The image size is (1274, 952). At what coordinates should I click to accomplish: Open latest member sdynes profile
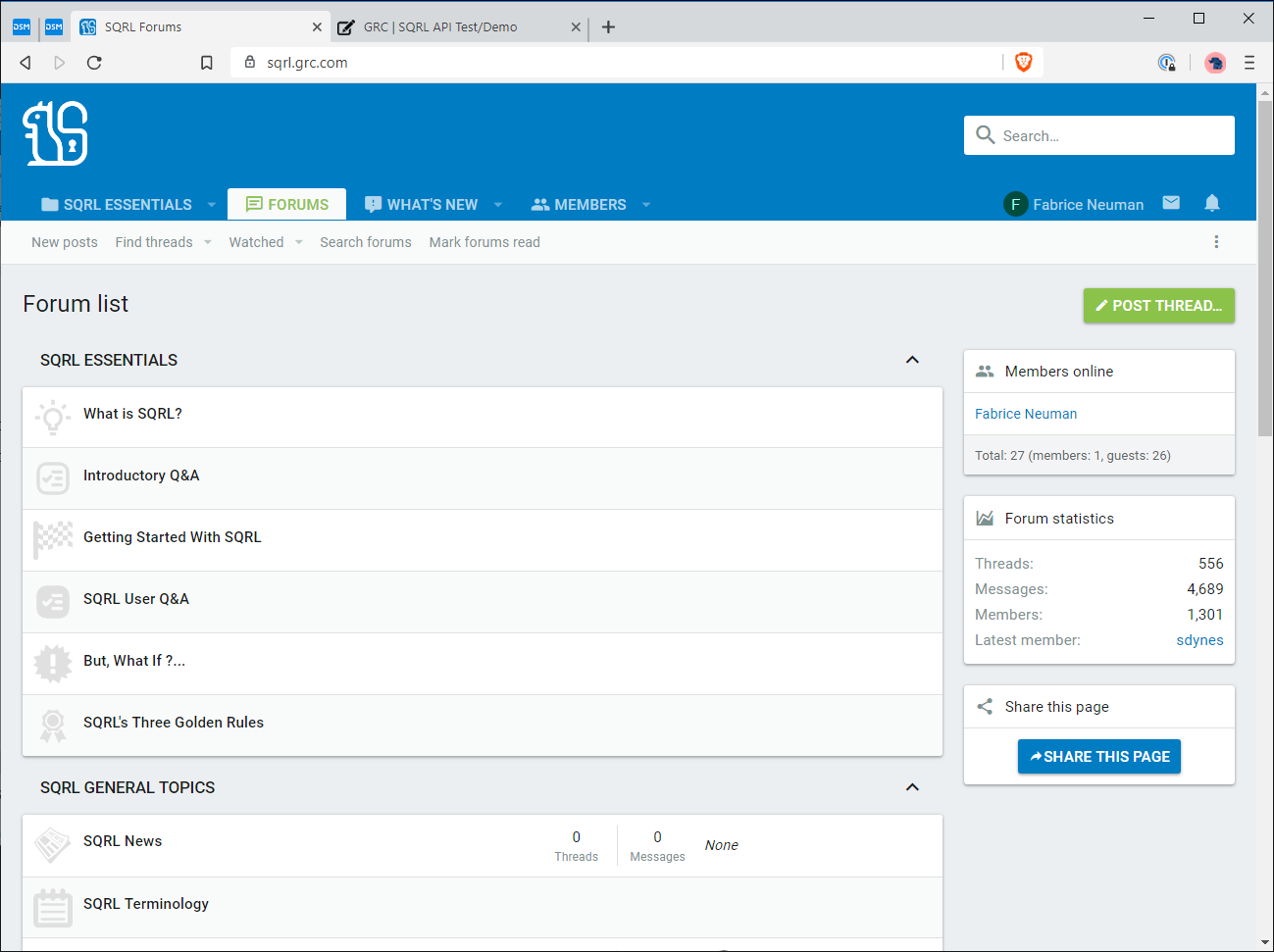(x=1199, y=640)
